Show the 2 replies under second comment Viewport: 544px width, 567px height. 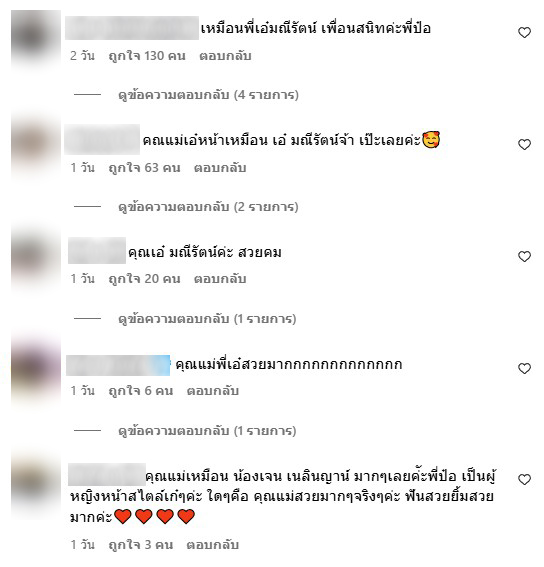click(x=208, y=207)
